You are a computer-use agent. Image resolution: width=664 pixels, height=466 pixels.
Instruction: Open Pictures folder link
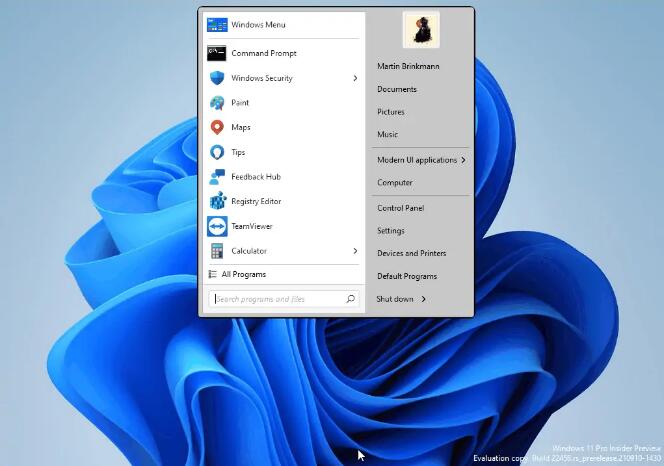390,112
